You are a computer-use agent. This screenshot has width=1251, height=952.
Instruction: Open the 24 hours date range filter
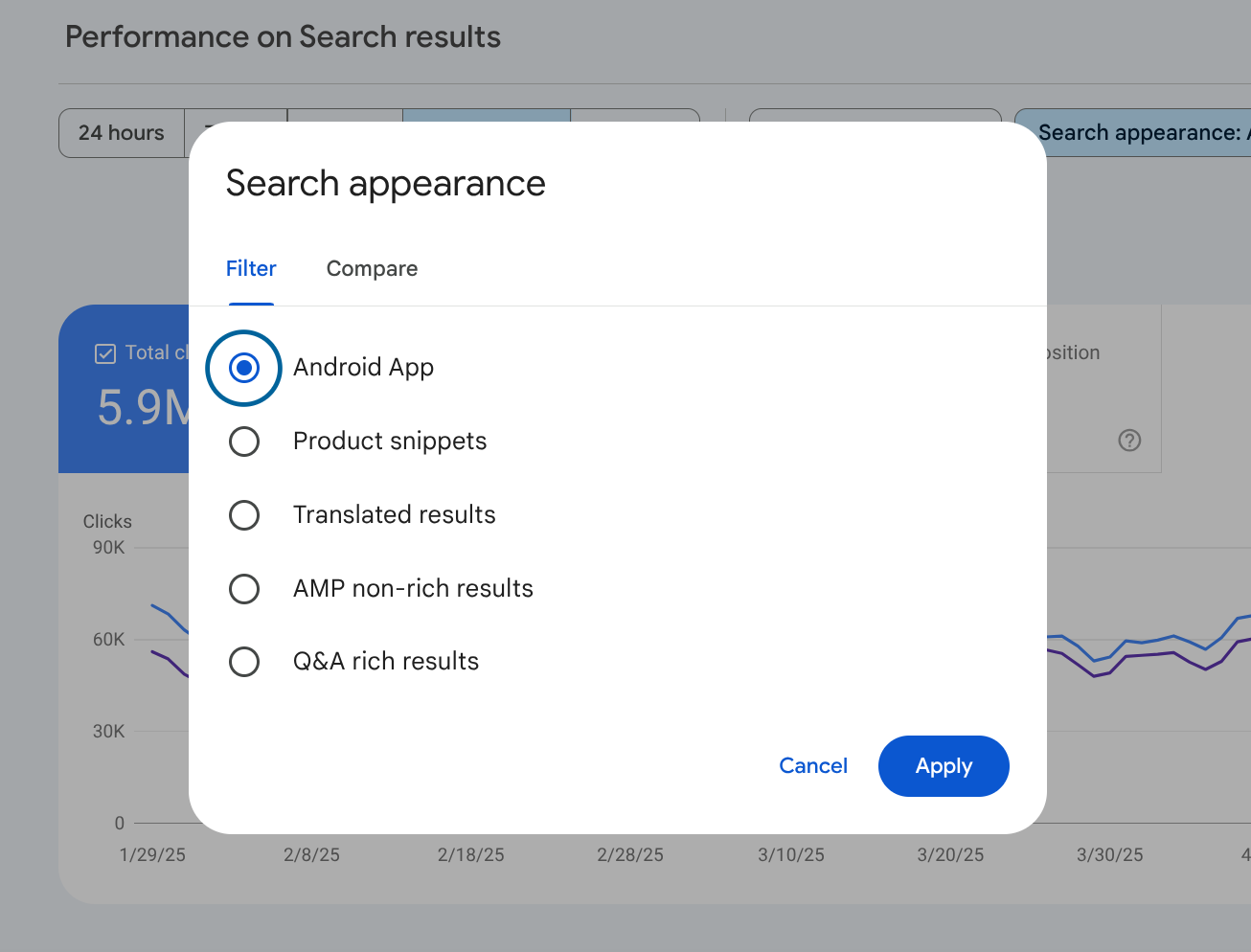click(121, 133)
